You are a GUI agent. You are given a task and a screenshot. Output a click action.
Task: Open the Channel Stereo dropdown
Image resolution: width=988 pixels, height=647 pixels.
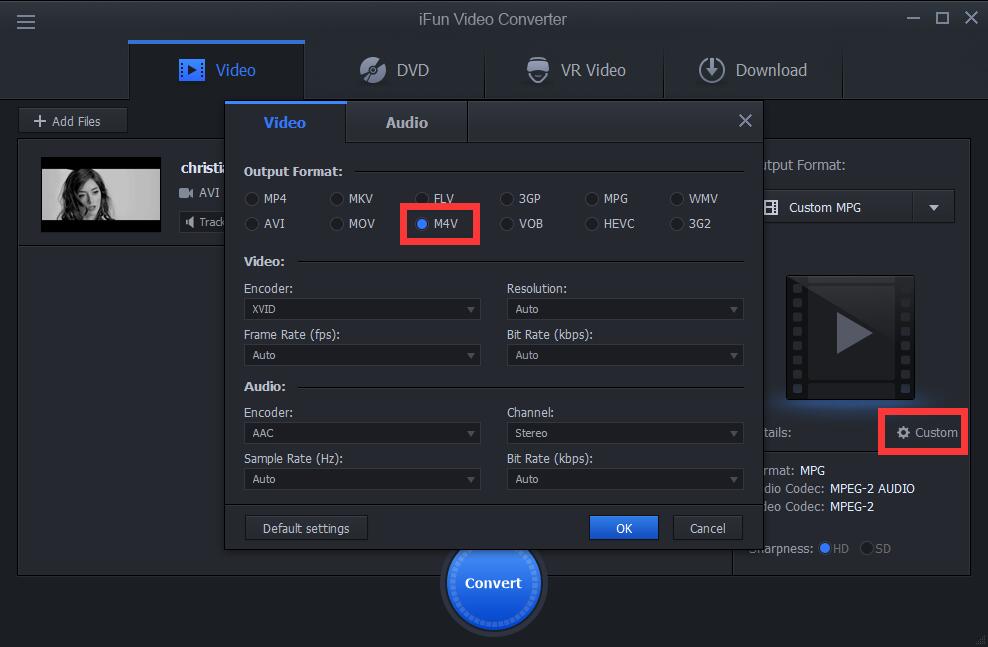[x=625, y=433]
